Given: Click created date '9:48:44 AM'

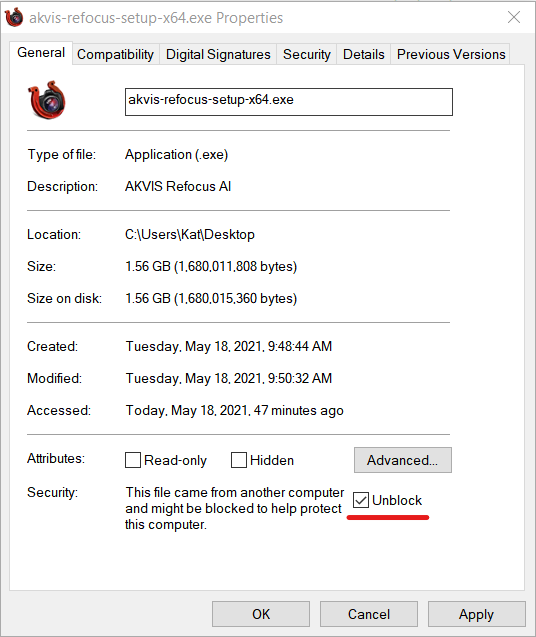Looking at the screenshot, I should [300, 347].
